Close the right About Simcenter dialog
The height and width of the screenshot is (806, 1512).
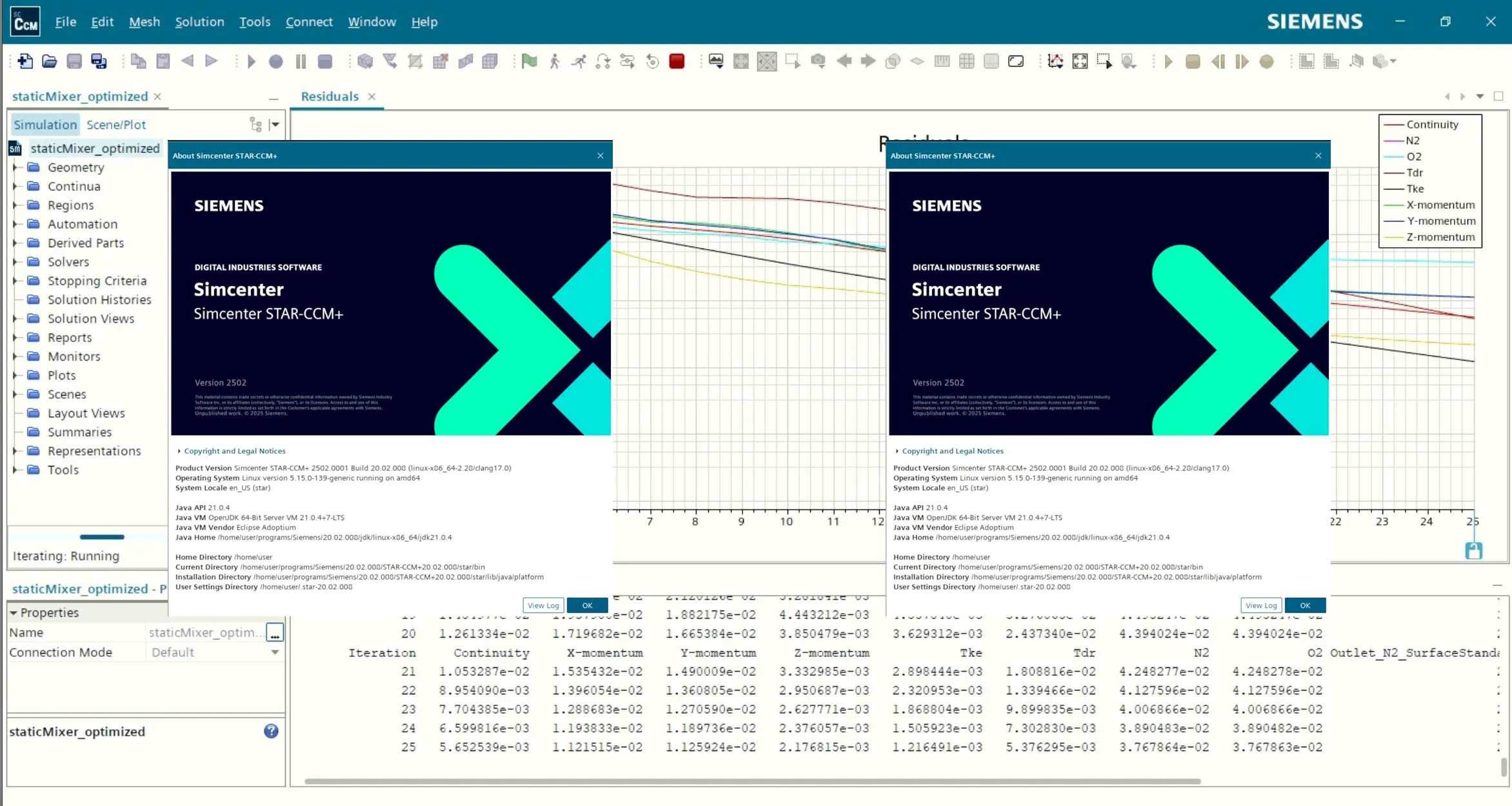(x=1318, y=156)
